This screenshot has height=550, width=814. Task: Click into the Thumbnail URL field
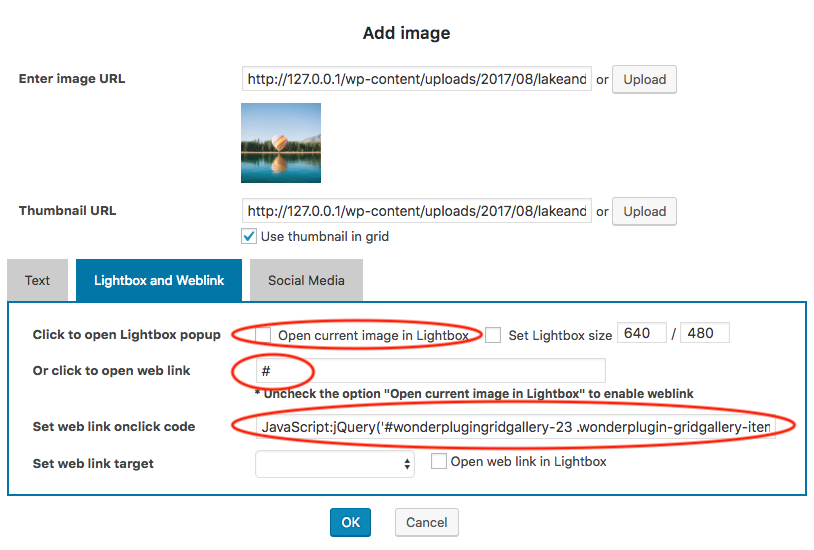click(417, 211)
